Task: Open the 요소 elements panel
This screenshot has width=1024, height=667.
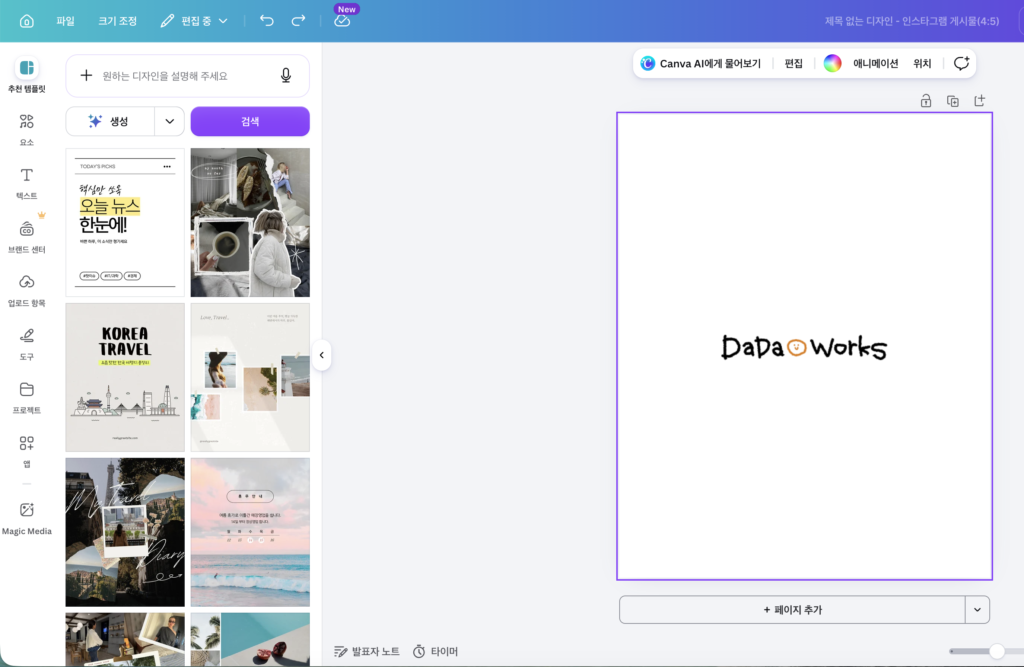Action: (x=26, y=129)
